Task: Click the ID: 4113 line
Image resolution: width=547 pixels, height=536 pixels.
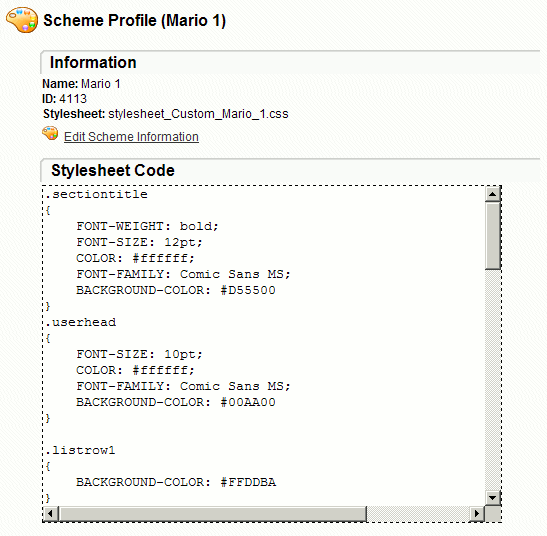Action: [x=64, y=99]
